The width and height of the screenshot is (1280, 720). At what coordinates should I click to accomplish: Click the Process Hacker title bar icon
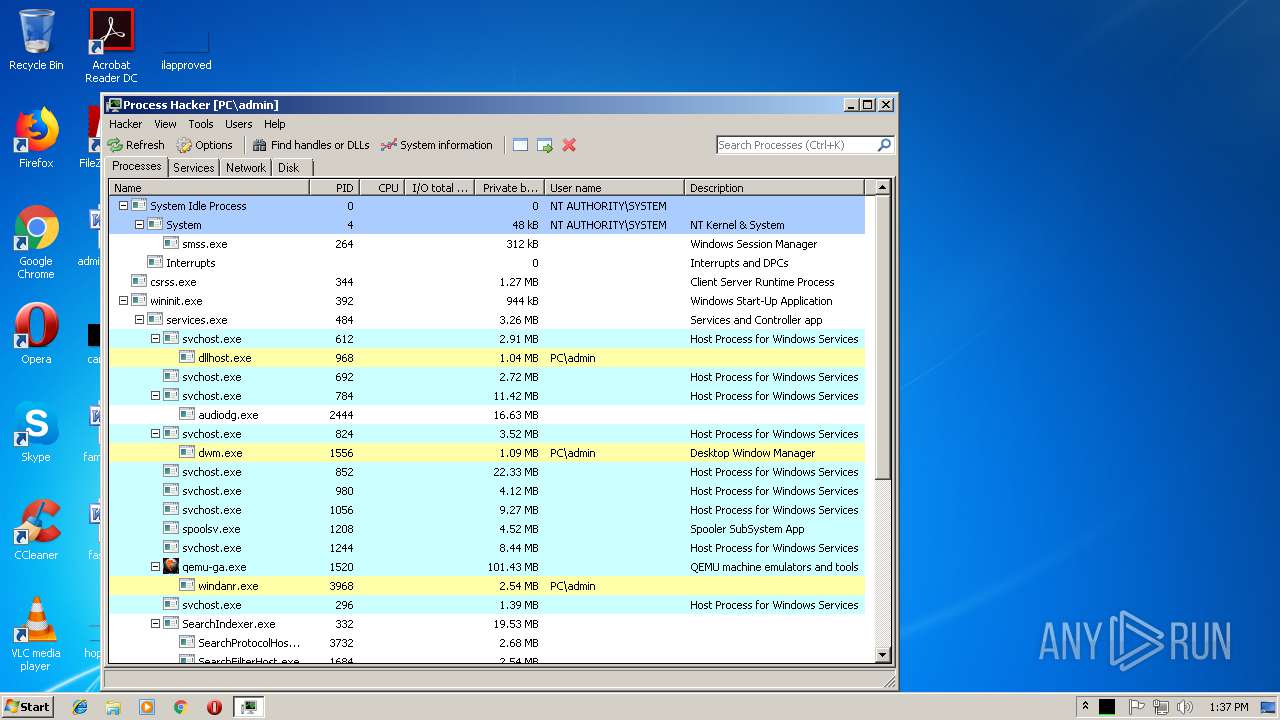click(x=114, y=104)
